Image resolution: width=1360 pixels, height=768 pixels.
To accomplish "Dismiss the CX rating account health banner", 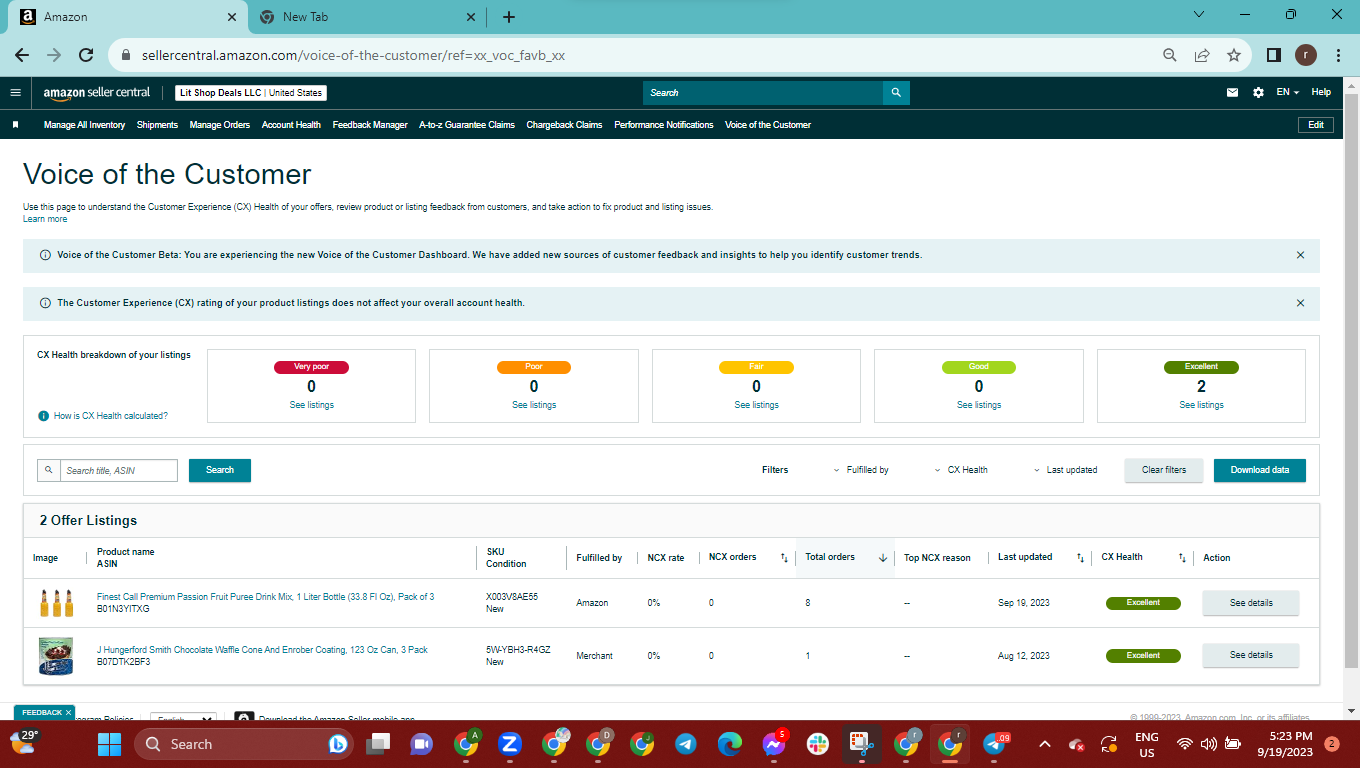I will (1300, 303).
